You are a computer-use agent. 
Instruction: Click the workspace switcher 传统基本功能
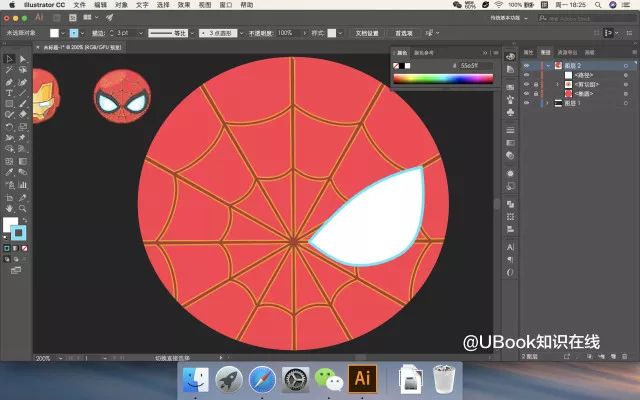(x=509, y=18)
